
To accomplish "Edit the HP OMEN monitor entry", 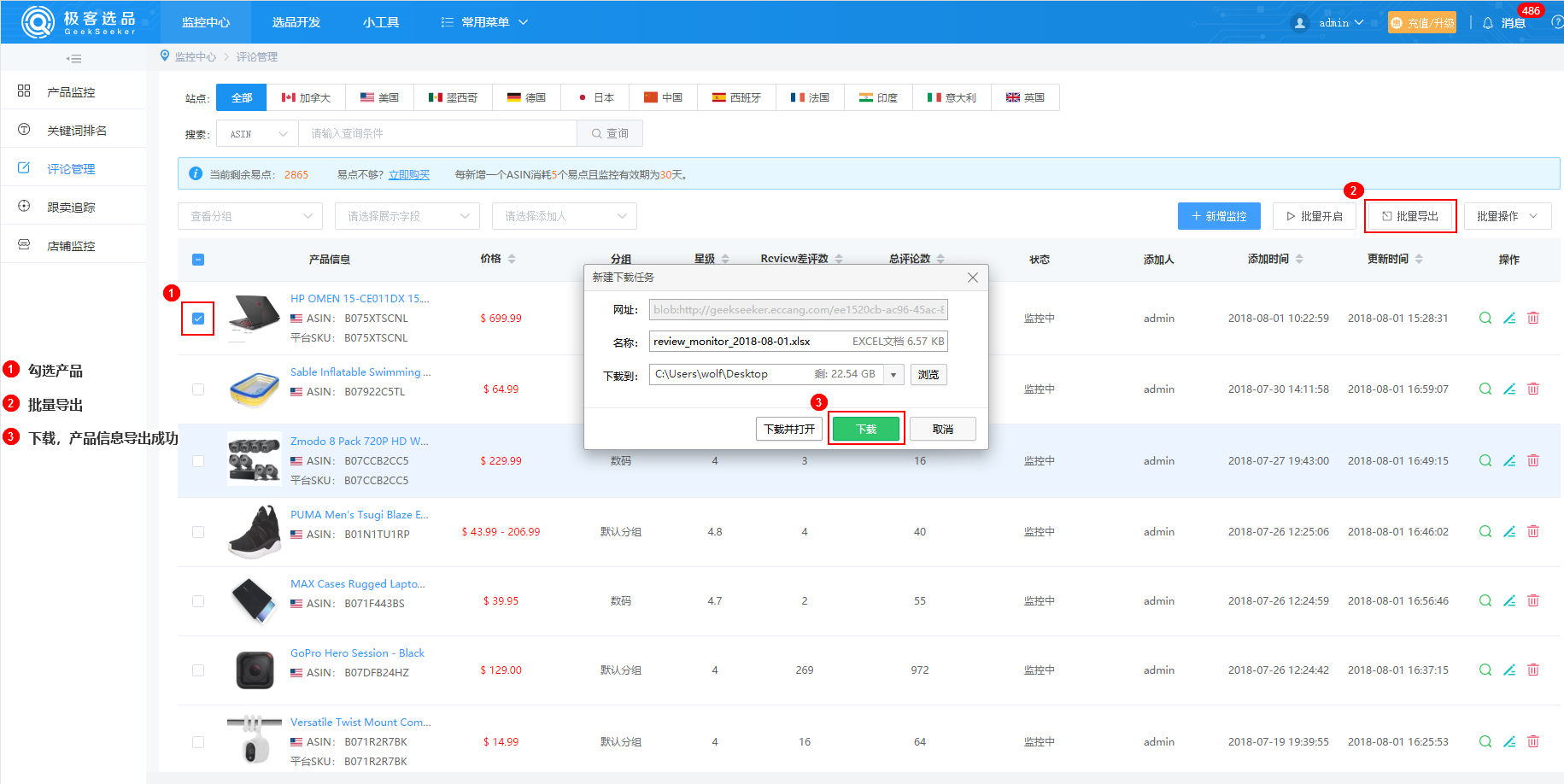I will pyautogui.click(x=1509, y=318).
